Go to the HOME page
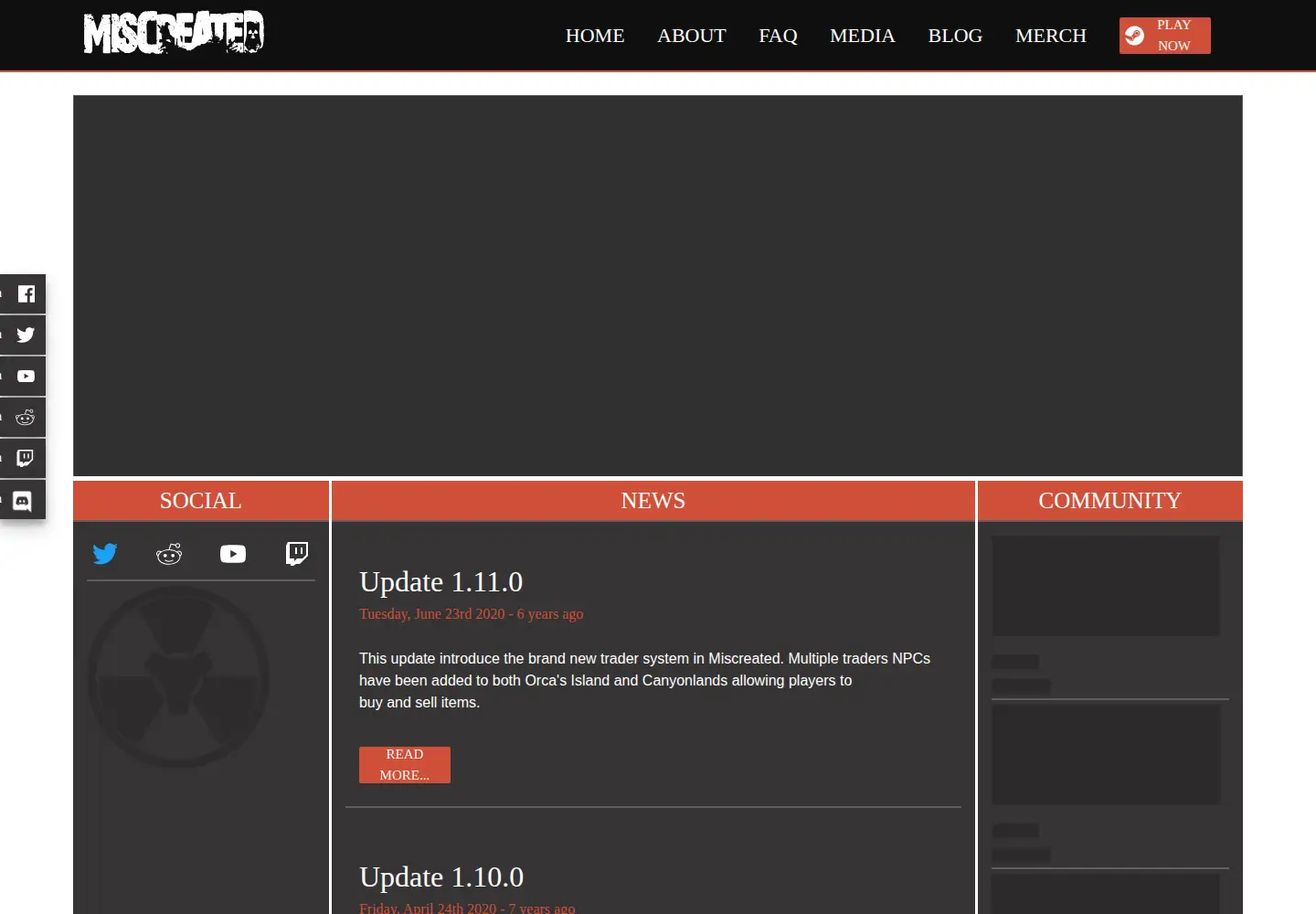The image size is (1316, 914). pos(595,36)
